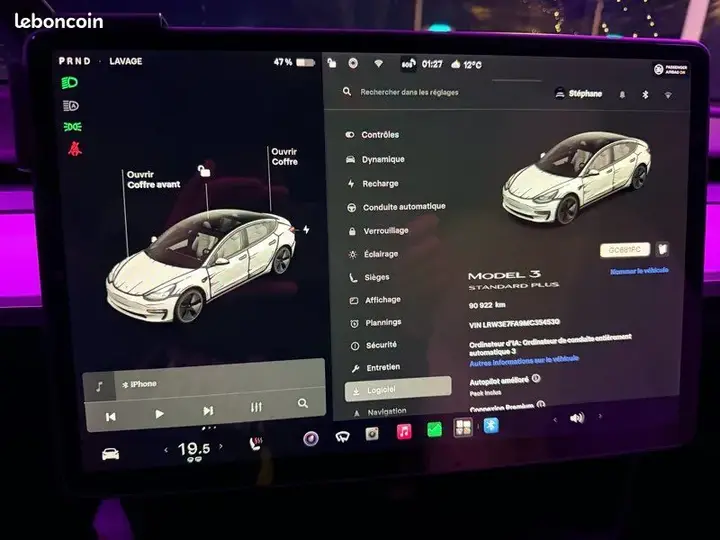Open the Stéphane driver profile dropdown

[x=579, y=94]
